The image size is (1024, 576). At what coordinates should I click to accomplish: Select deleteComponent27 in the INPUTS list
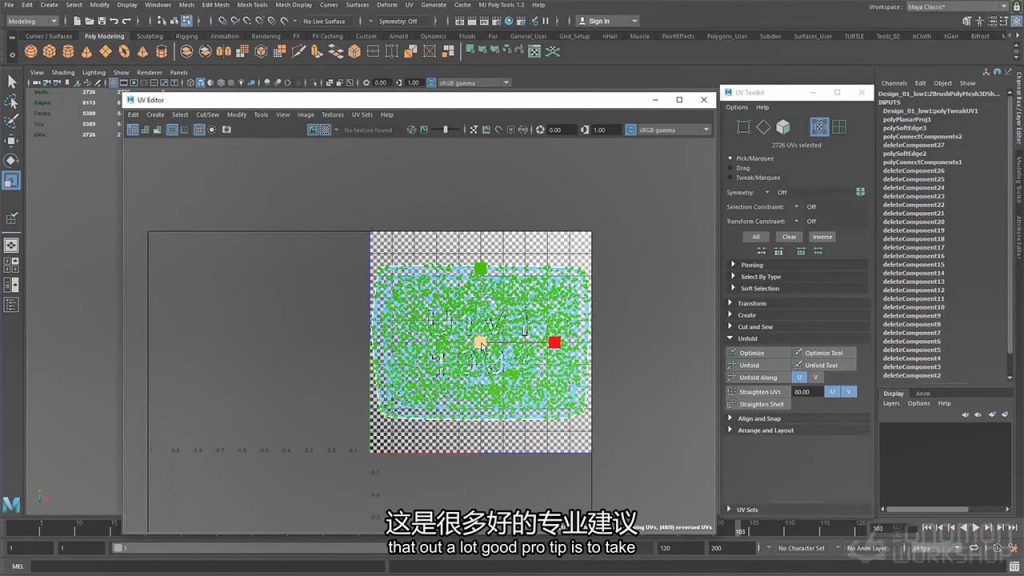pyautogui.click(x=914, y=145)
